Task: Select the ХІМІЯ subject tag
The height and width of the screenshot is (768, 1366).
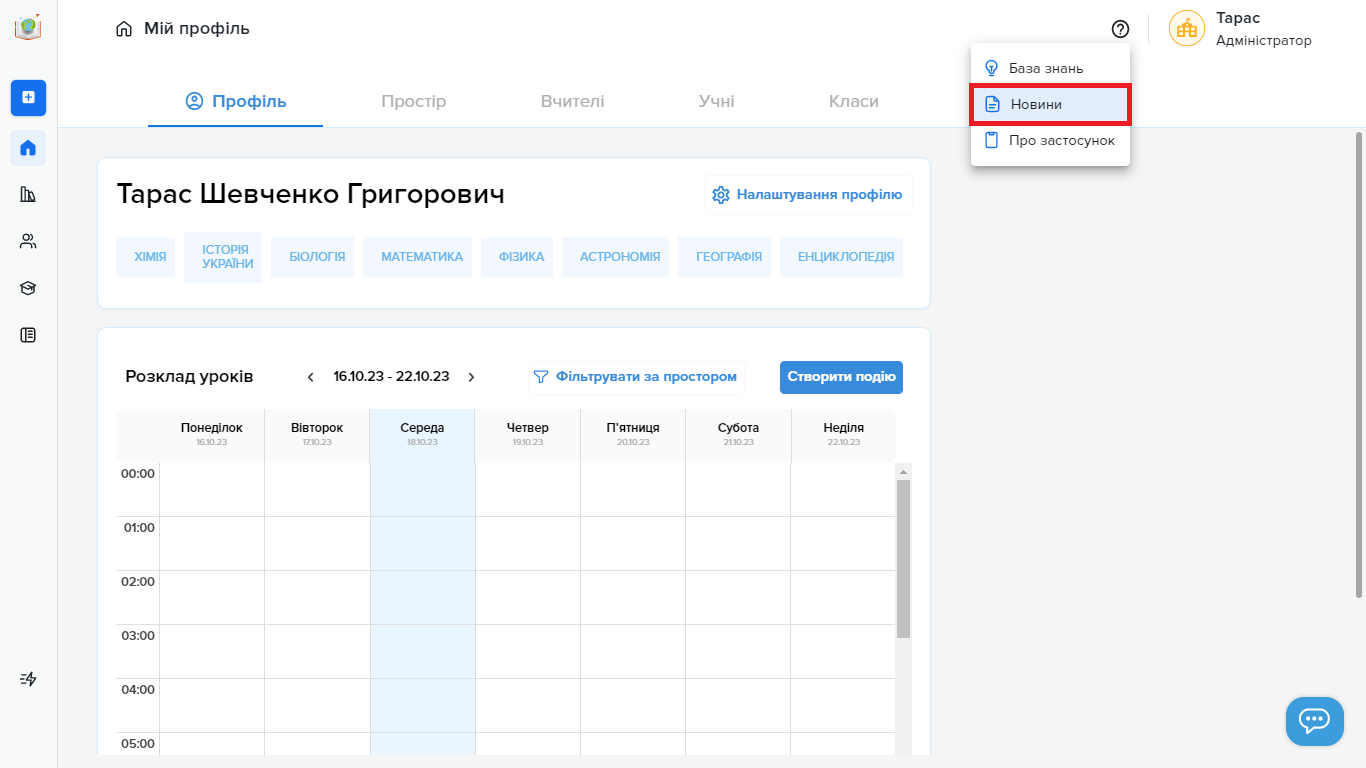Action: click(x=147, y=257)
